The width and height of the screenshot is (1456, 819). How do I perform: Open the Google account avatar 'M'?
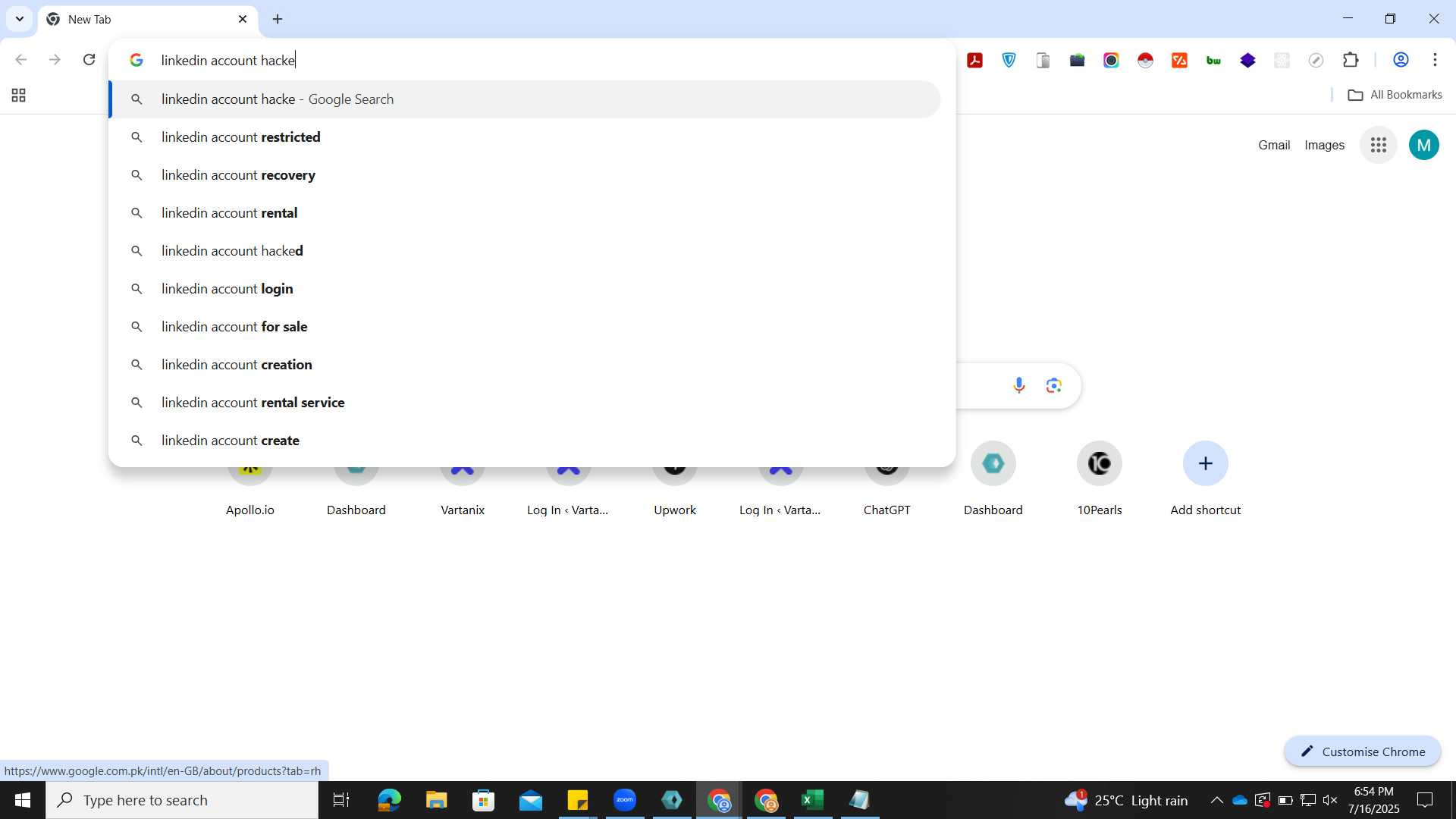[1424, 145]
